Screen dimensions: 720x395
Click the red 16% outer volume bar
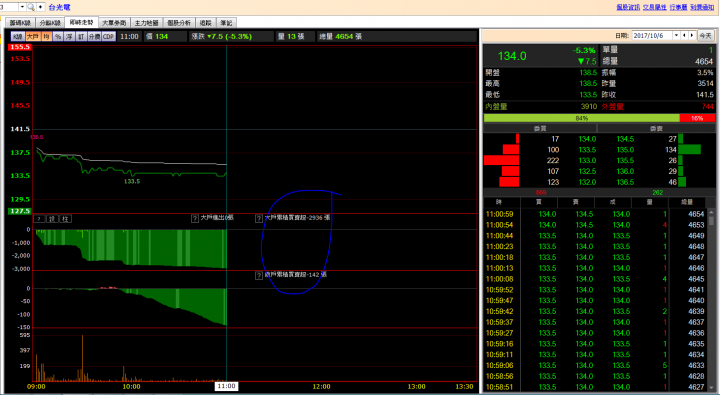(697, 118)
